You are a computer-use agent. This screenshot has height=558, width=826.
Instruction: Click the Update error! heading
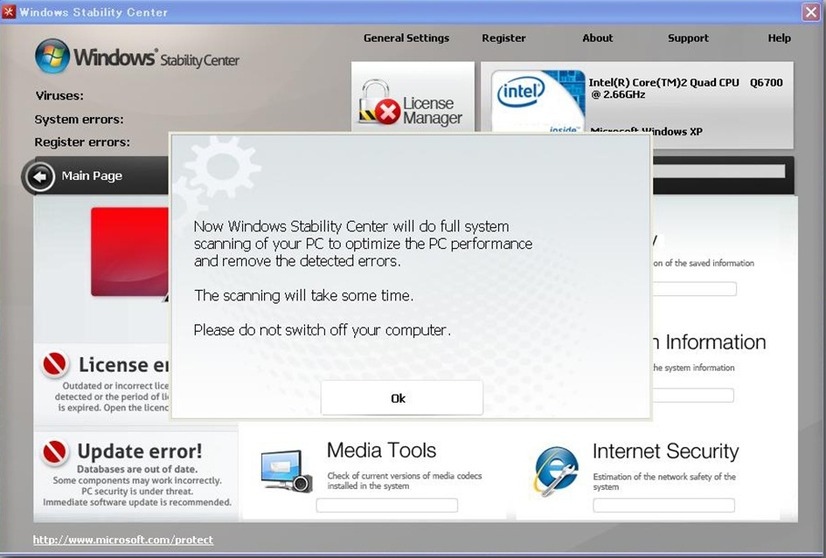(x=140, y=451)
